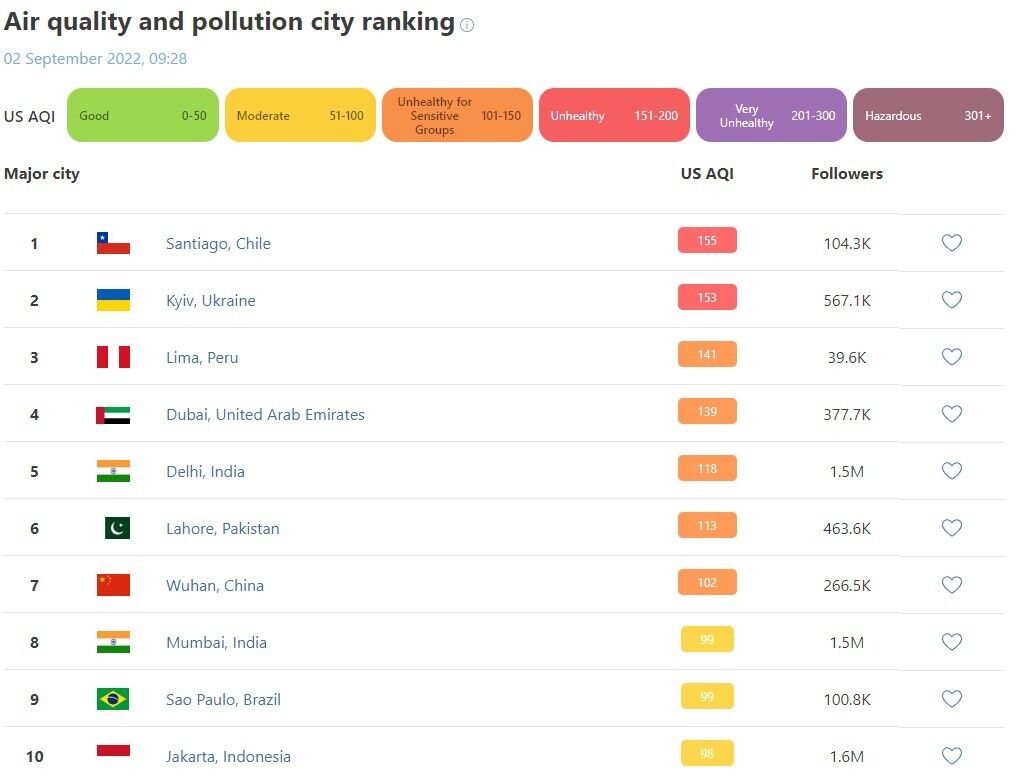Click the Followers column header
This screenshot has width=1018, height=781.
coord(847,173)
